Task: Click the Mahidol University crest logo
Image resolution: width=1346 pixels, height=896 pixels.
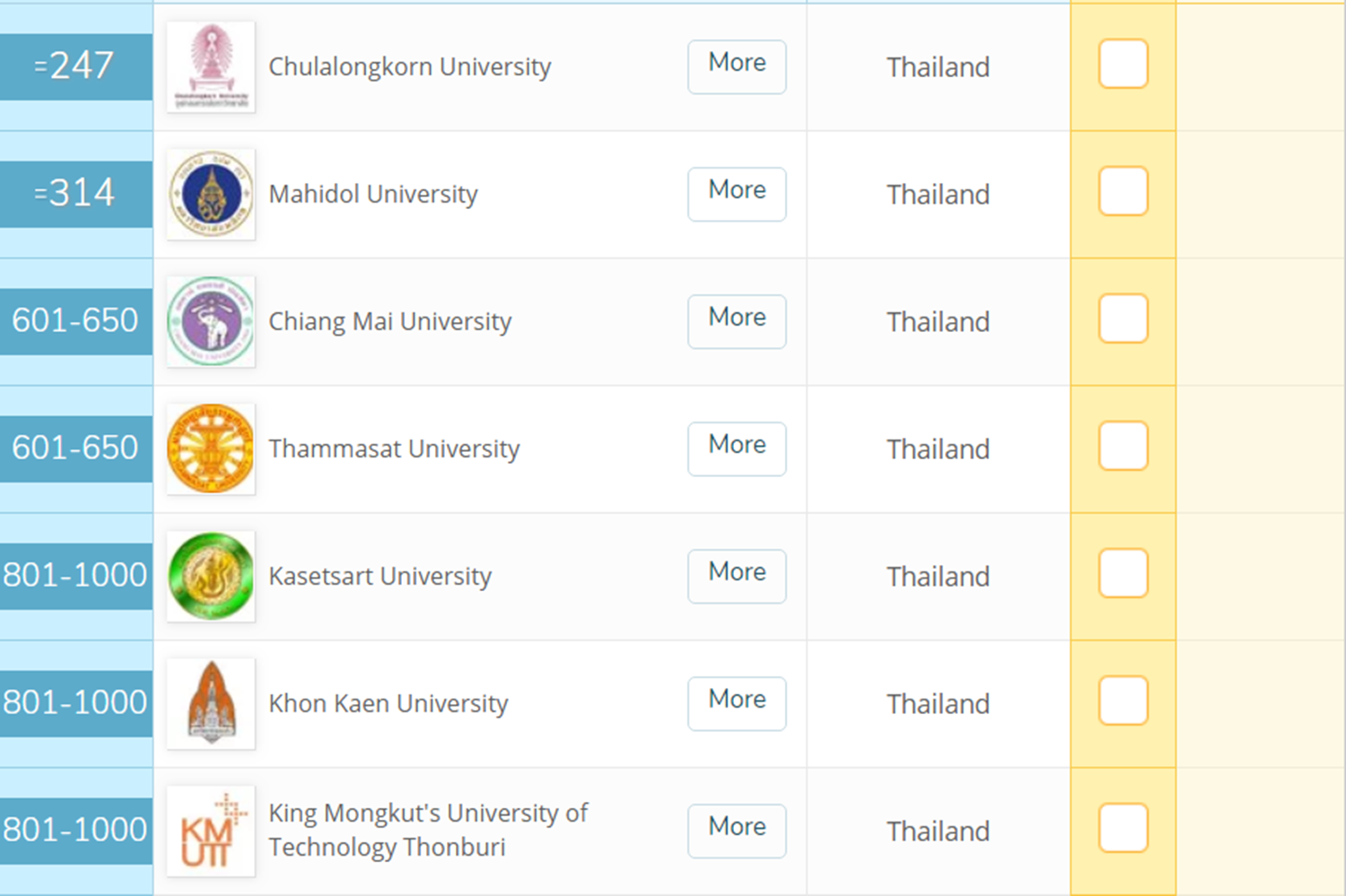Action: coord(211,195)
